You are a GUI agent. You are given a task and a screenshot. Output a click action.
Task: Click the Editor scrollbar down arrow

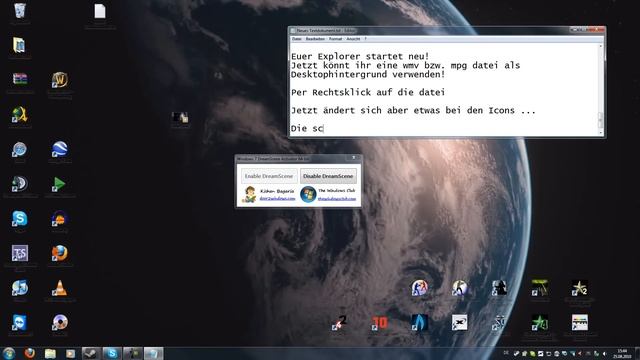click(x=600, y=132)
